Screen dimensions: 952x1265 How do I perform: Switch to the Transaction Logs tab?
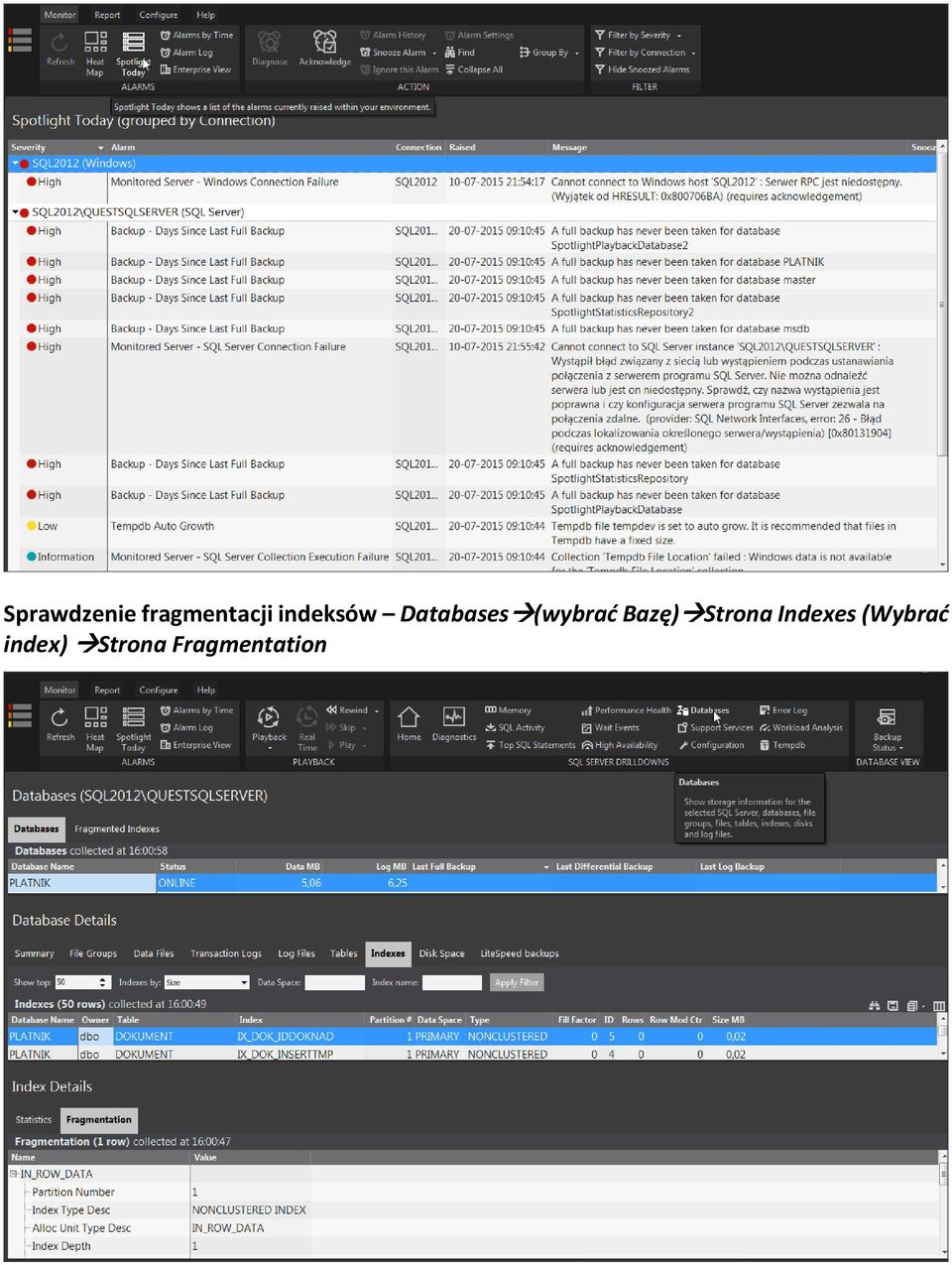tap(226, 953)
